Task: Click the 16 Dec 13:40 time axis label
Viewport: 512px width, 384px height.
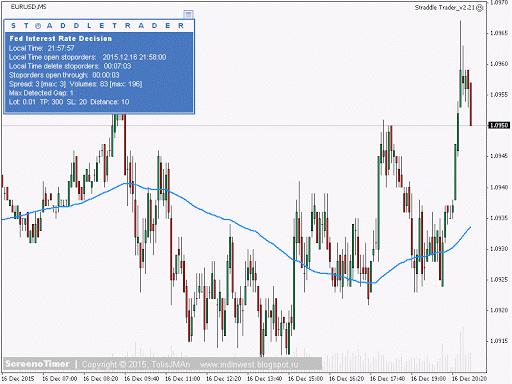Action: (265, 379)
